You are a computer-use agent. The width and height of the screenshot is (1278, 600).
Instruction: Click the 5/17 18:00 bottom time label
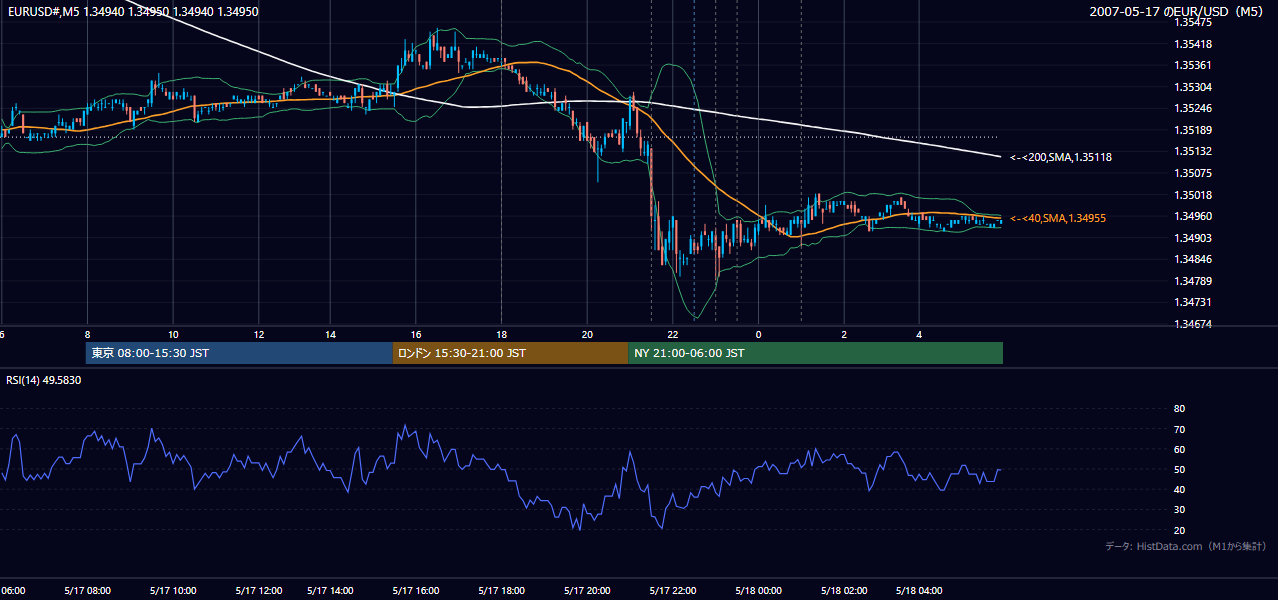(x=501, y=591)
